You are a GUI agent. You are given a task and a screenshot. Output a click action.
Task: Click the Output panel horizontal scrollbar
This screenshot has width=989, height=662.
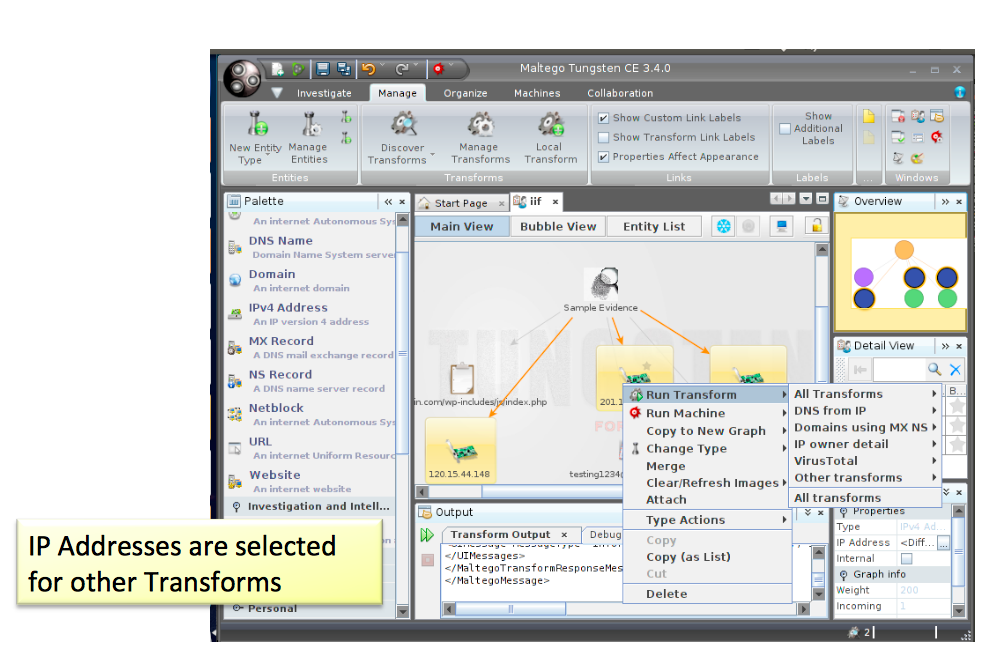pyautogui.click(x=627, y=609)
